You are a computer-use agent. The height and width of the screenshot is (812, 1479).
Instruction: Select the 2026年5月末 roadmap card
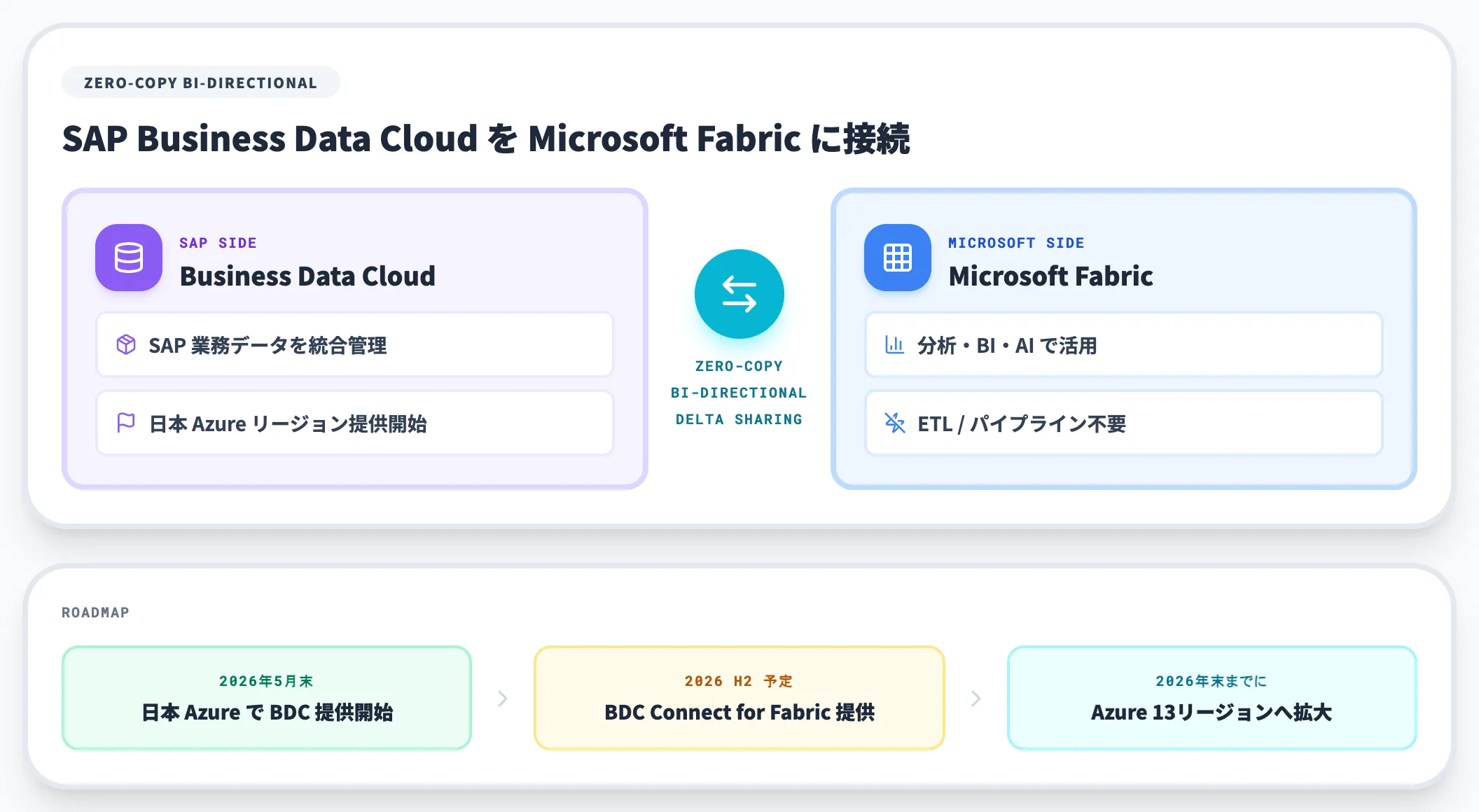coord(267,698)
